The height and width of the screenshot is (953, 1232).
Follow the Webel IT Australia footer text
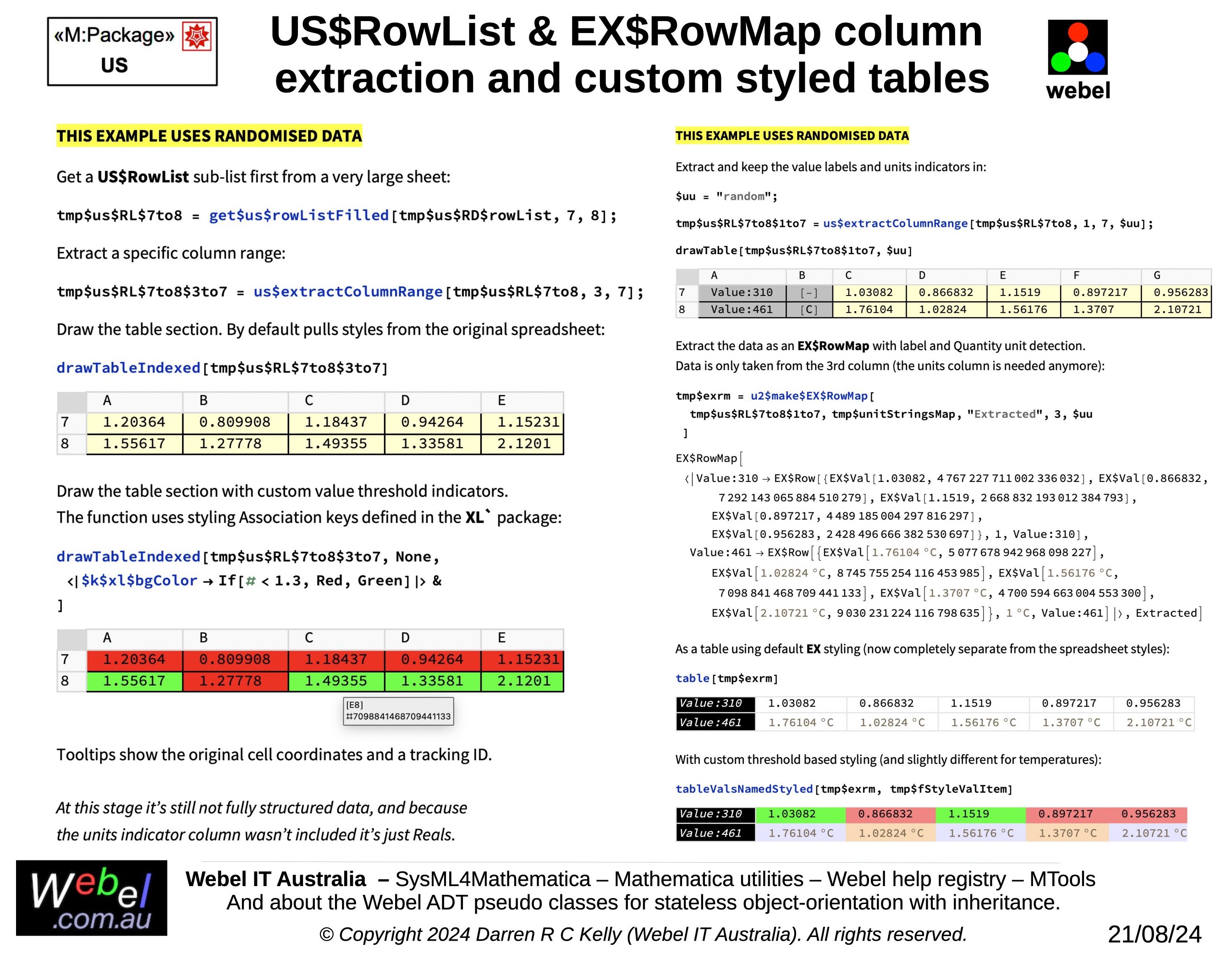click(x=275, y=879)
